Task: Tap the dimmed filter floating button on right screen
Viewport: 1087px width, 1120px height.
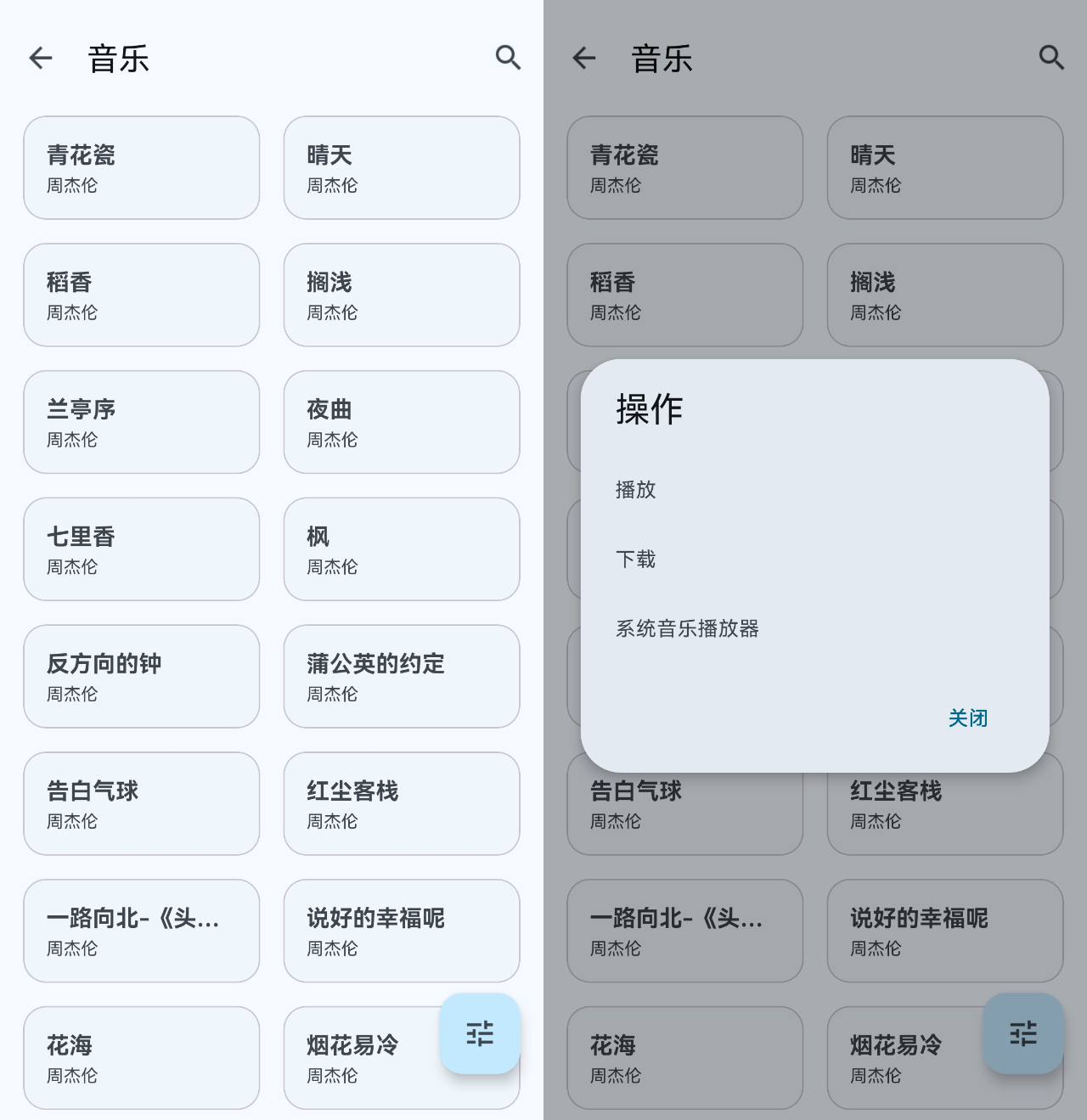Action: pos(1023,1033)
